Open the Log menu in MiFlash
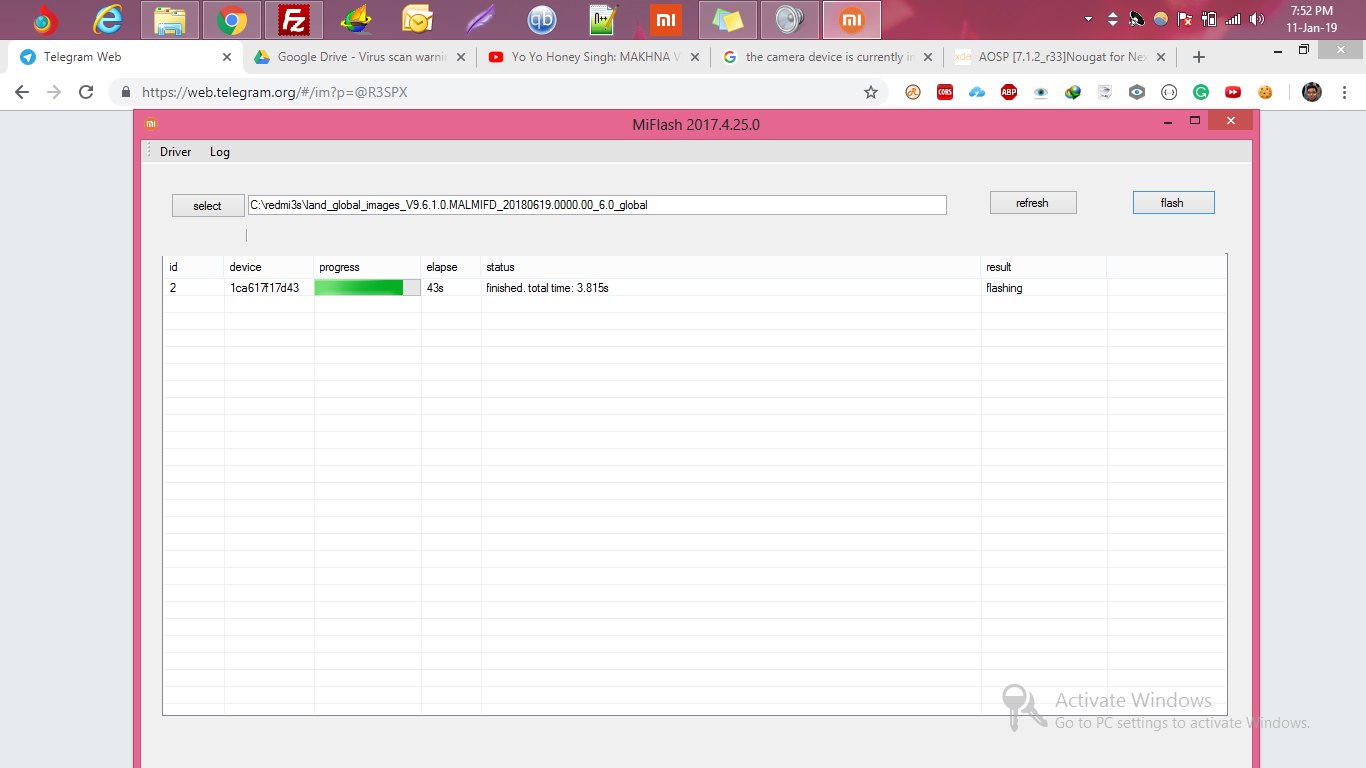 pos(220,152)
